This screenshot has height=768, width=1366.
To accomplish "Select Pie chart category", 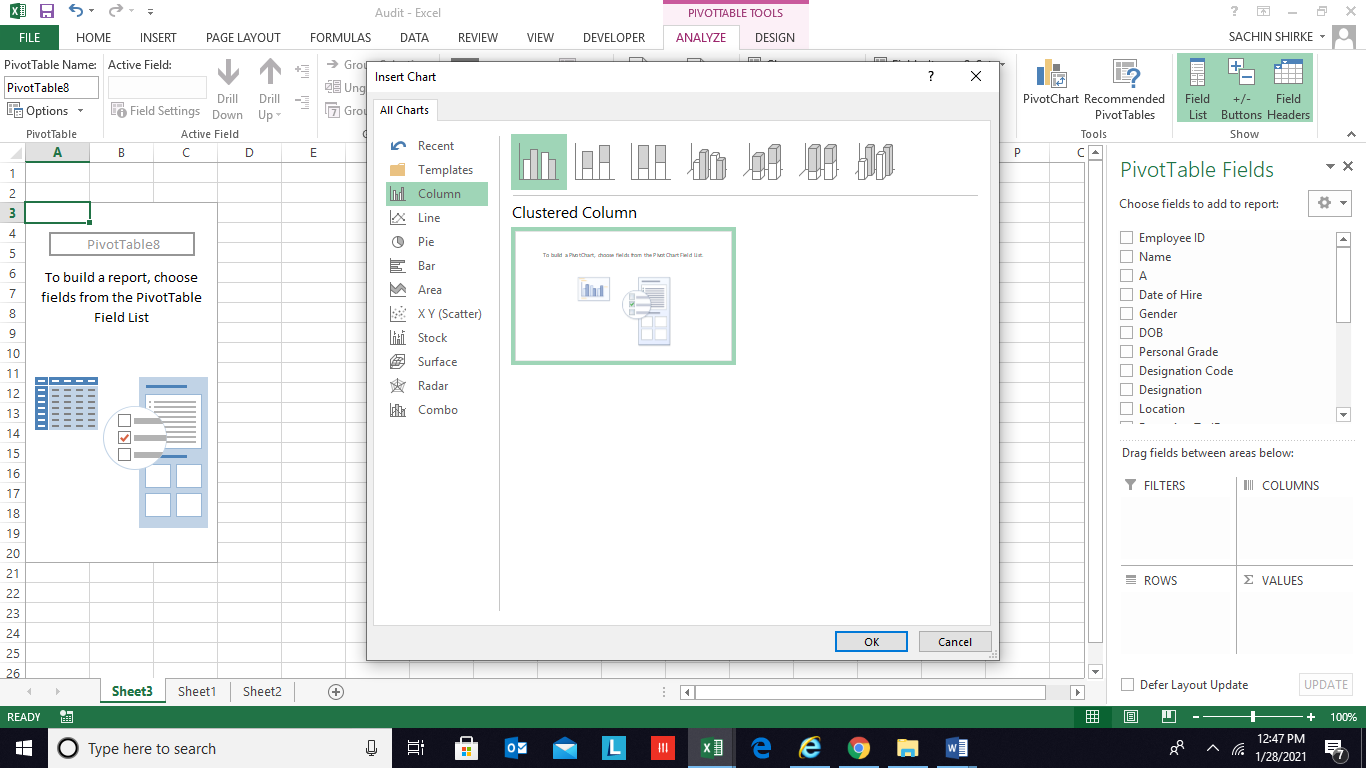I will click(x=437, y=242).
